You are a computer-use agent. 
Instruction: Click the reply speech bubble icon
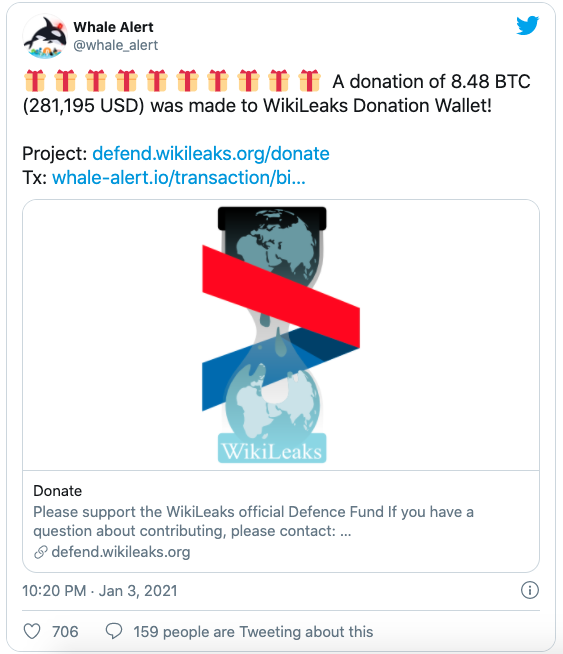[x=114, y=631]
